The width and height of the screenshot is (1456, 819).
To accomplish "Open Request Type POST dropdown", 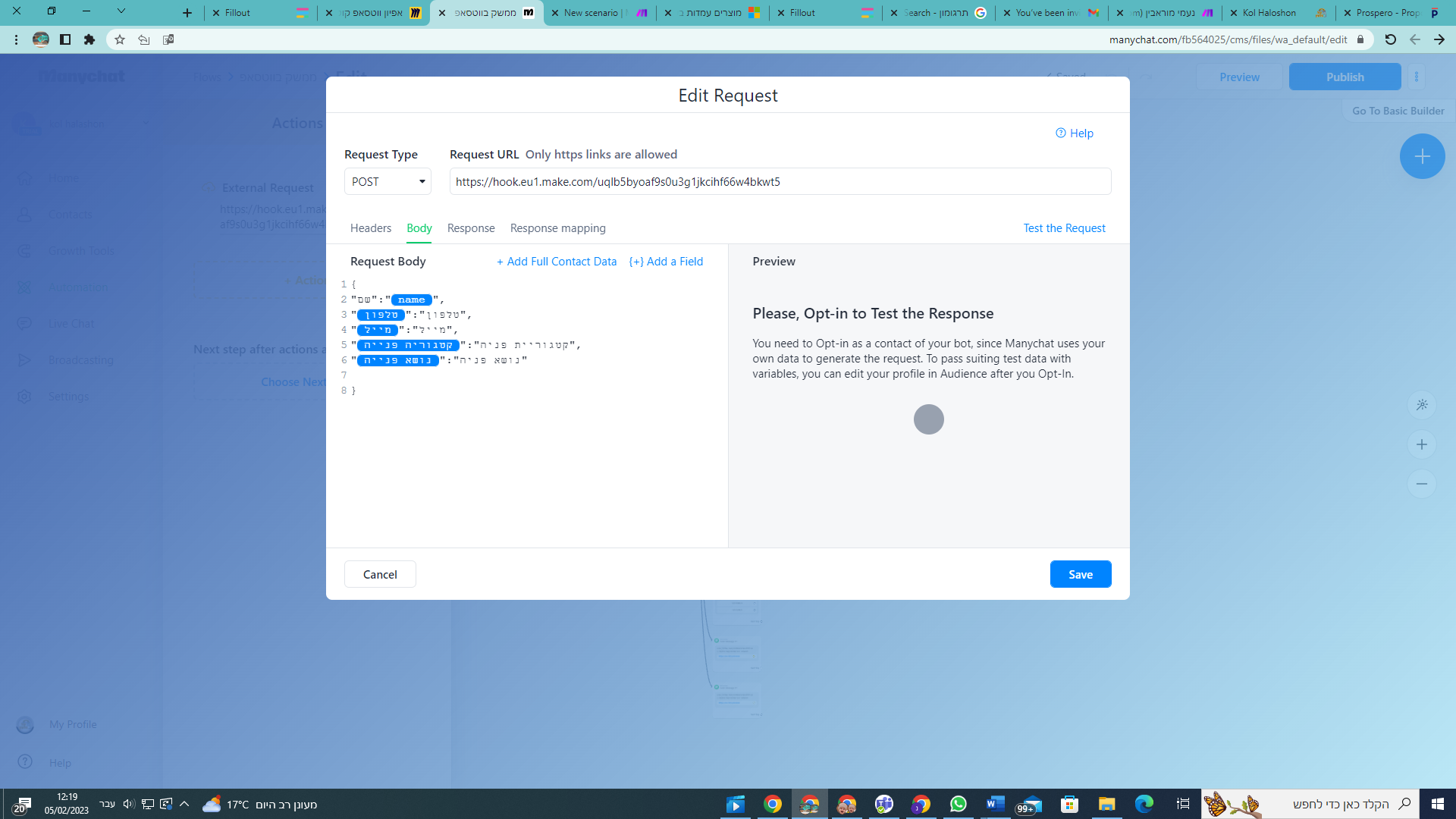I will click(x=388, y=181).
